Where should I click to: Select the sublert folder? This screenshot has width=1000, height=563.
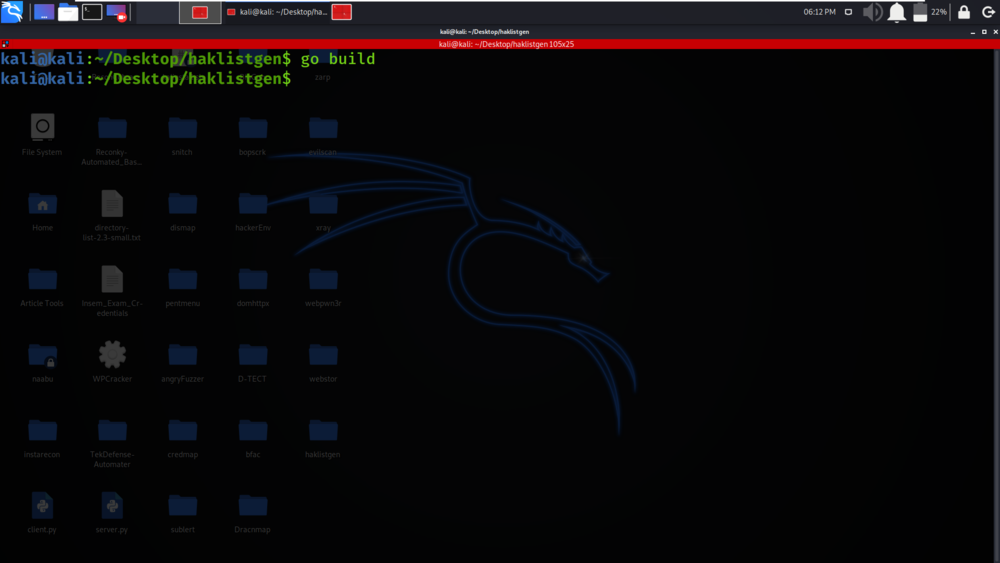(x=182, y=513)
